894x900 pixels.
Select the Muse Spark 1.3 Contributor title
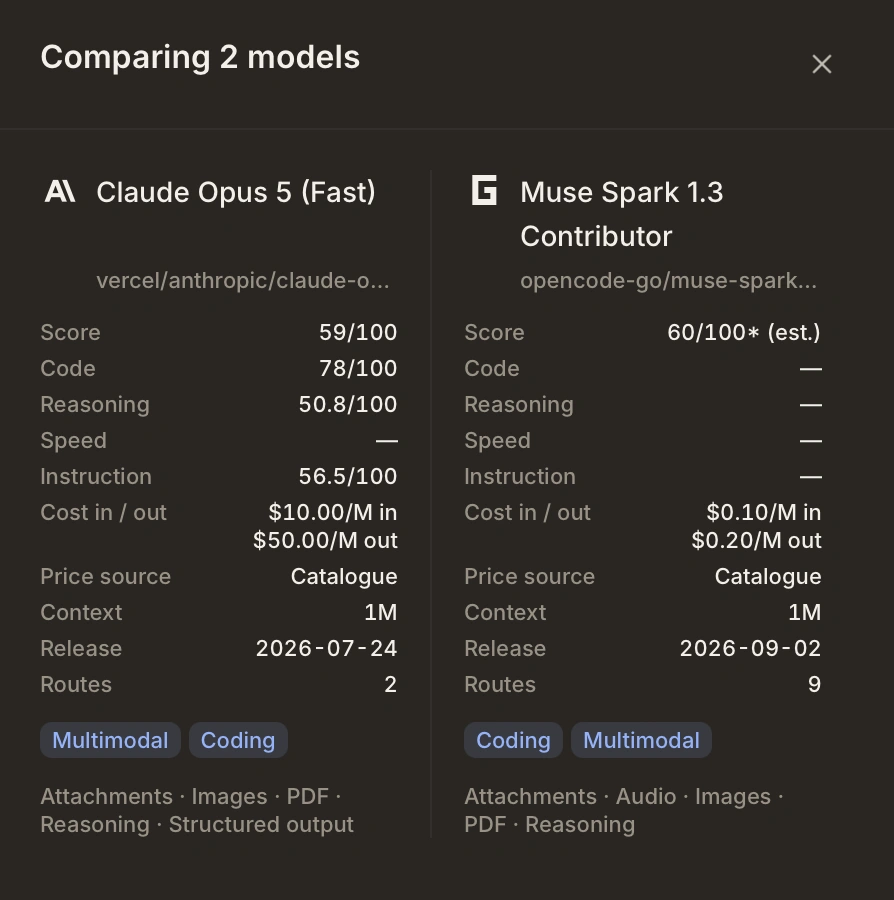621,214
